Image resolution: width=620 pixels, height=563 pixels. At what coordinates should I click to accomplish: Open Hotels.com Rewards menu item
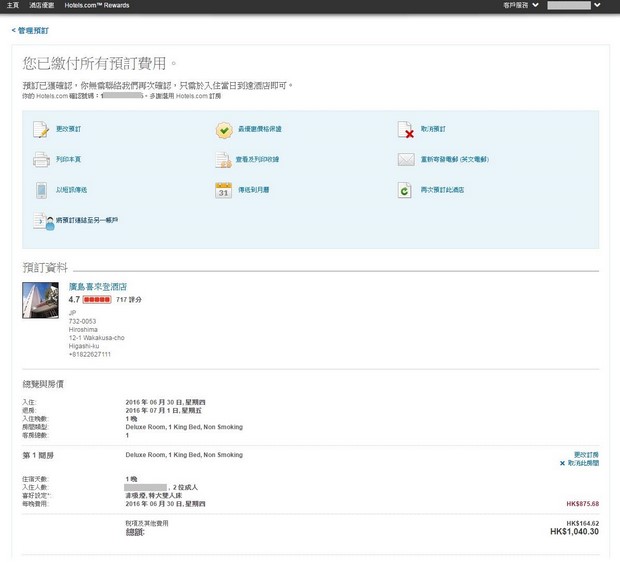pyautogui.click(x=97, y=5)
